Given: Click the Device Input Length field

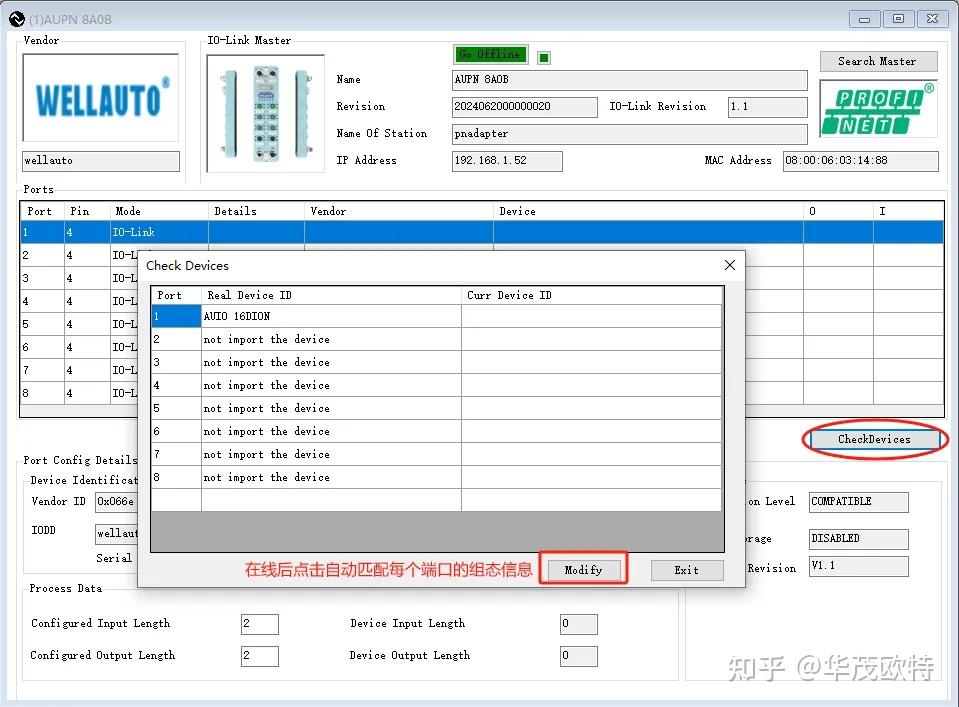Looking at the screenshot, I should [579, 624].
